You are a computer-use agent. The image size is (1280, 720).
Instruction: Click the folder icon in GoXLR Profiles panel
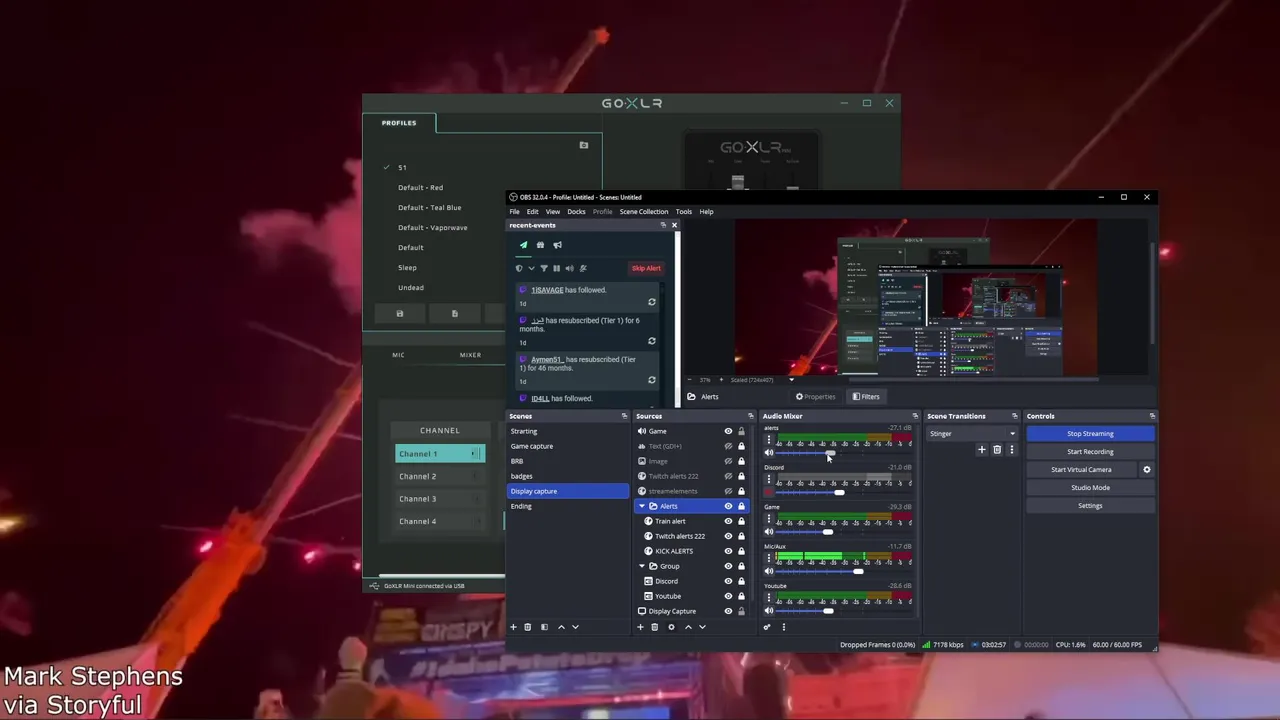[x=584, y=145]
